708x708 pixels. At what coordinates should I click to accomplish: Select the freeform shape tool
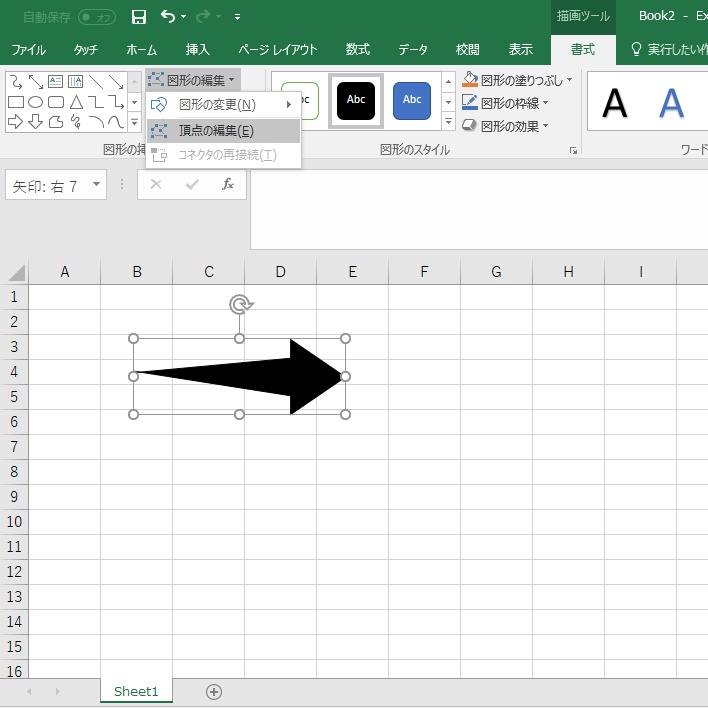[56, 122]
